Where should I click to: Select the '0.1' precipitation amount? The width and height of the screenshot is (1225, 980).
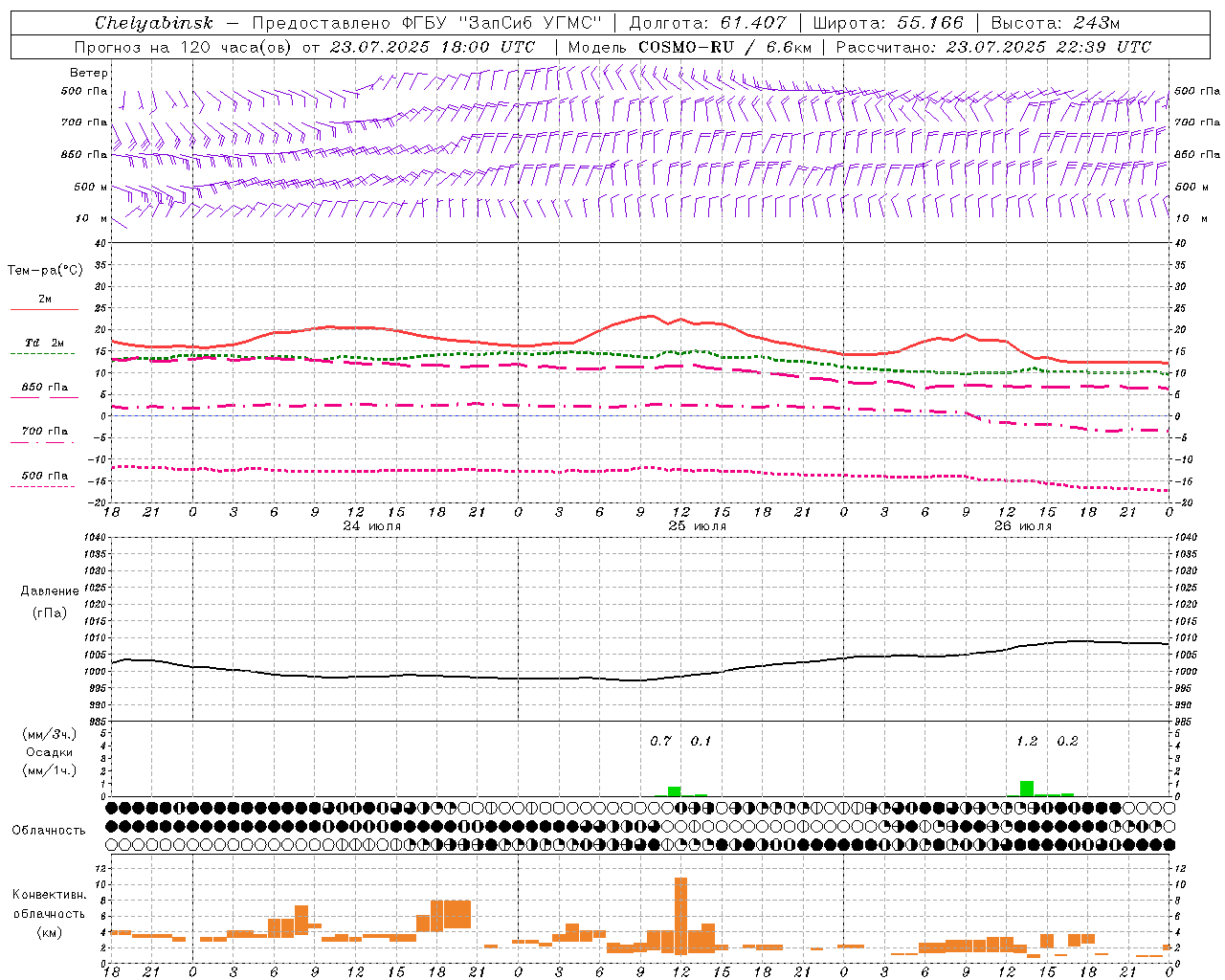click(x=702, y=742)
